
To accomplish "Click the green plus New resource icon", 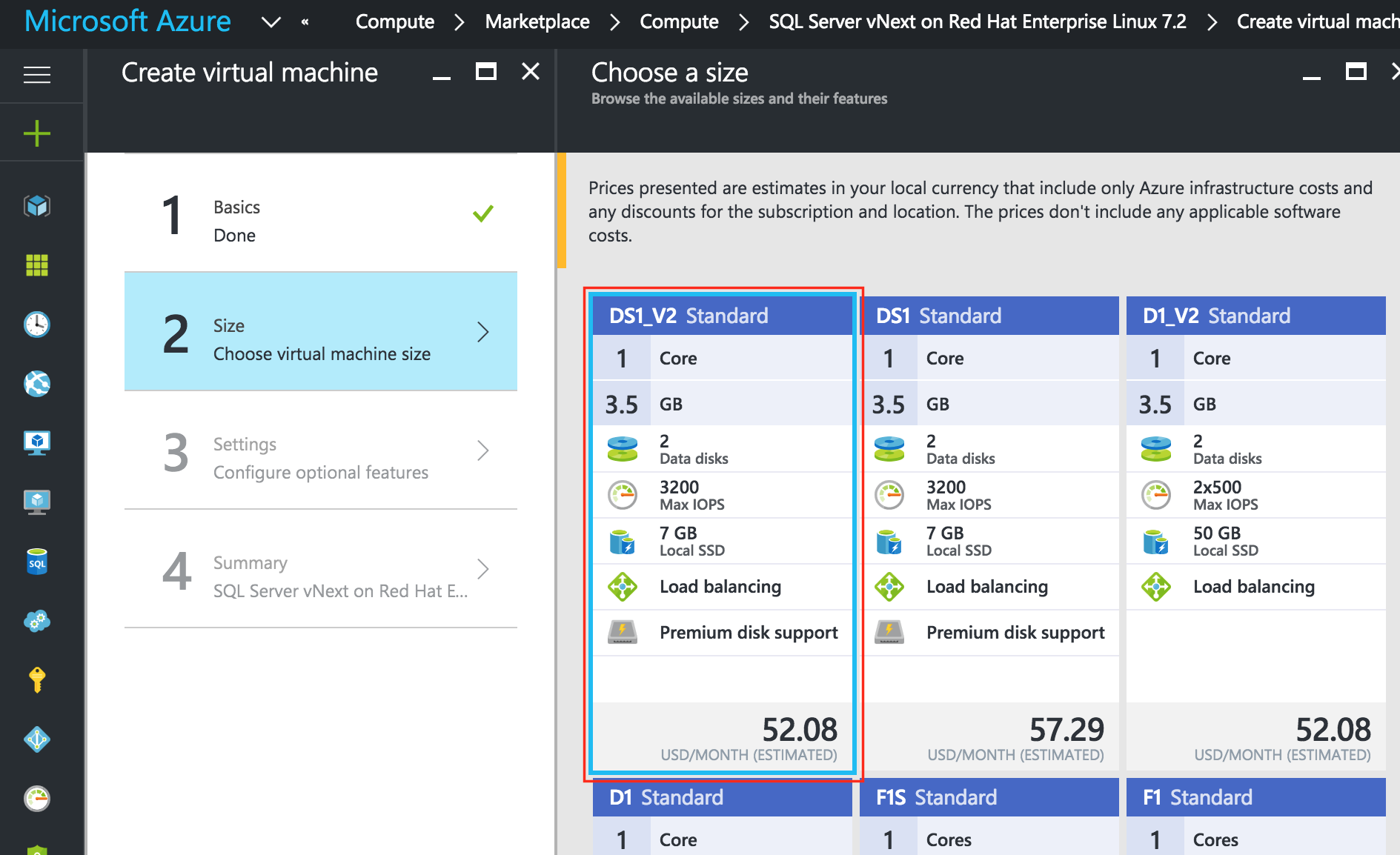I will pos(37,133).
